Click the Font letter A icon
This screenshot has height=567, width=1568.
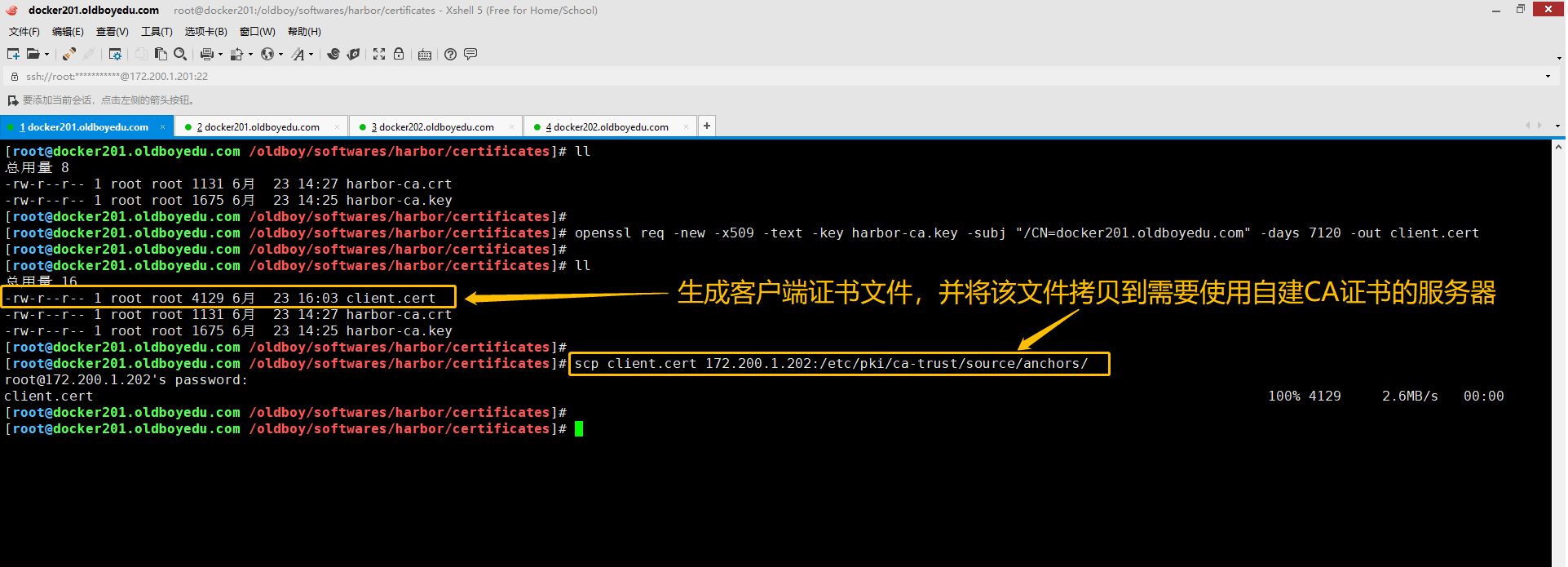coord(298,54)
